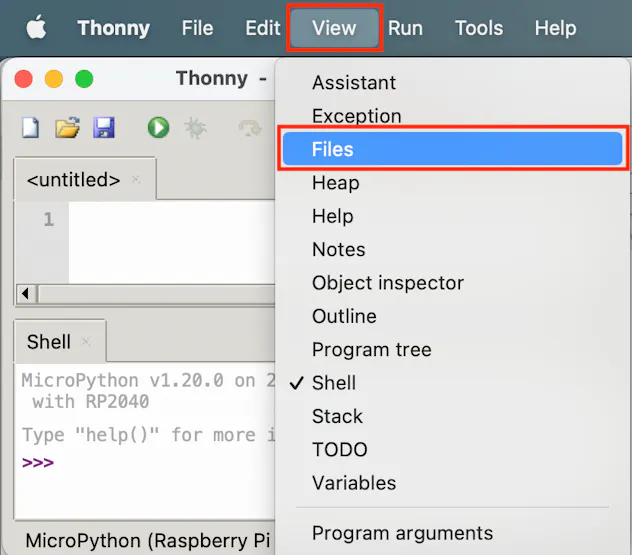Run current script with green play icon
The height and width of the screenshot is (555, 632).
click(x=158, y=128)
